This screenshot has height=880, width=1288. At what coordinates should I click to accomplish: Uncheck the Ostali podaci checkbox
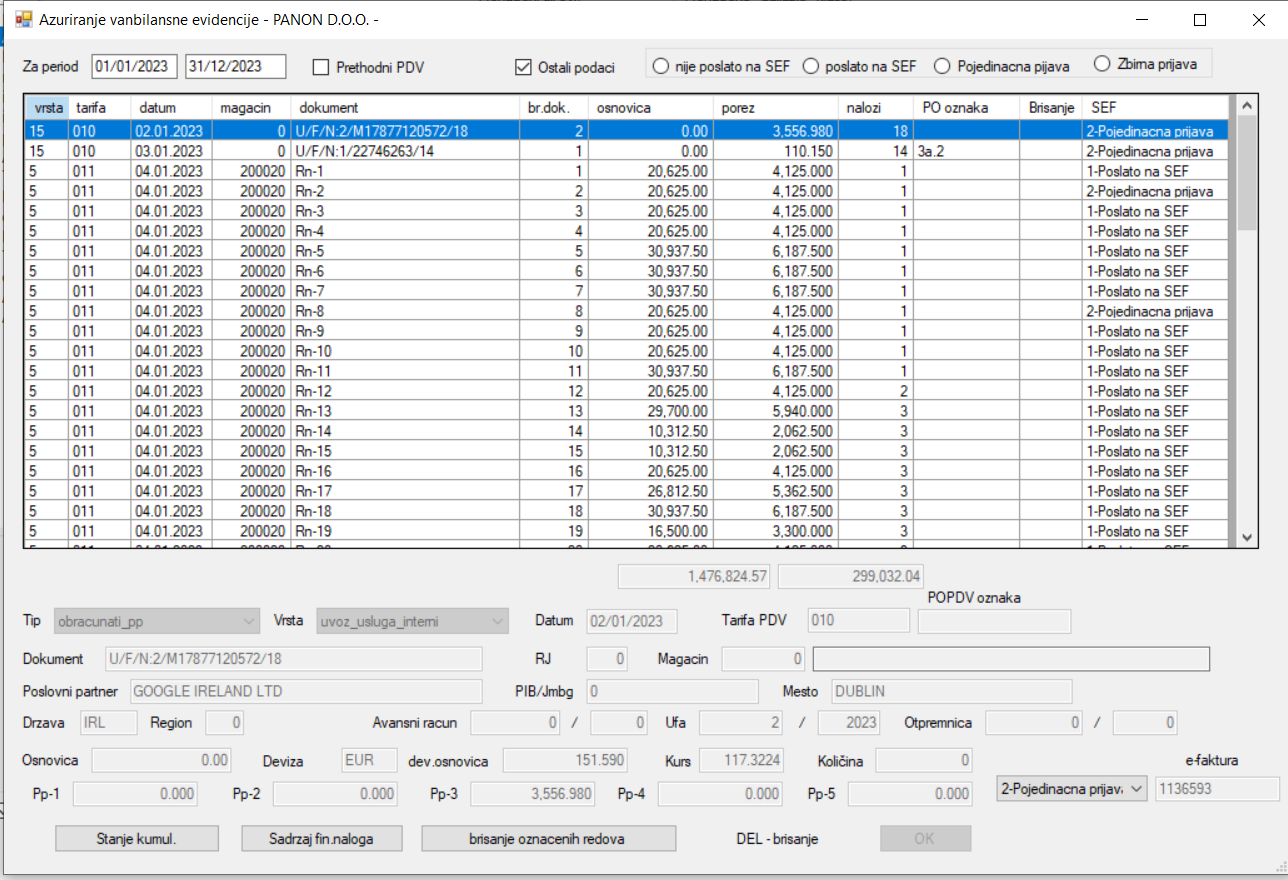523,68
